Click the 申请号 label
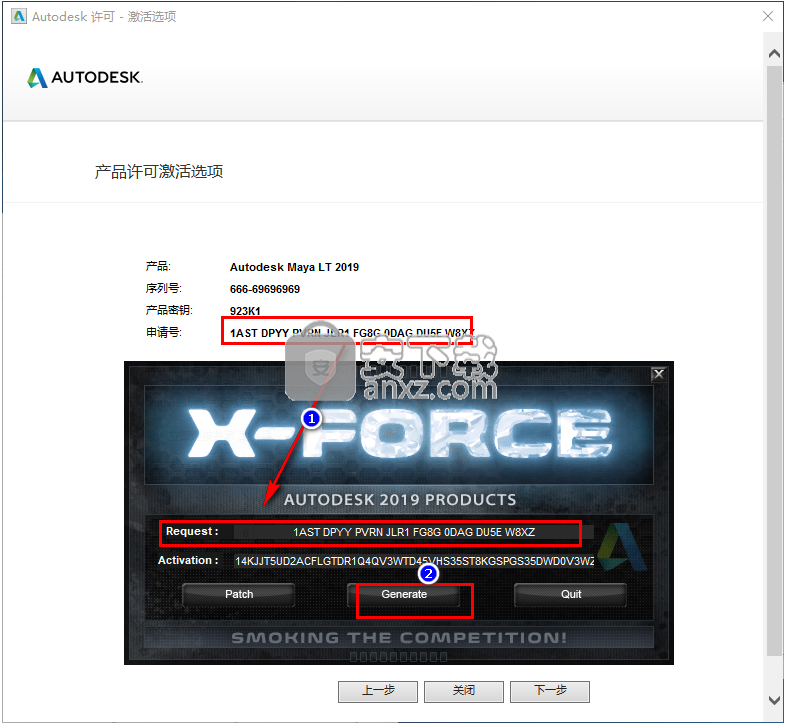Screen dimensions: 787x725 pos(164,332)
